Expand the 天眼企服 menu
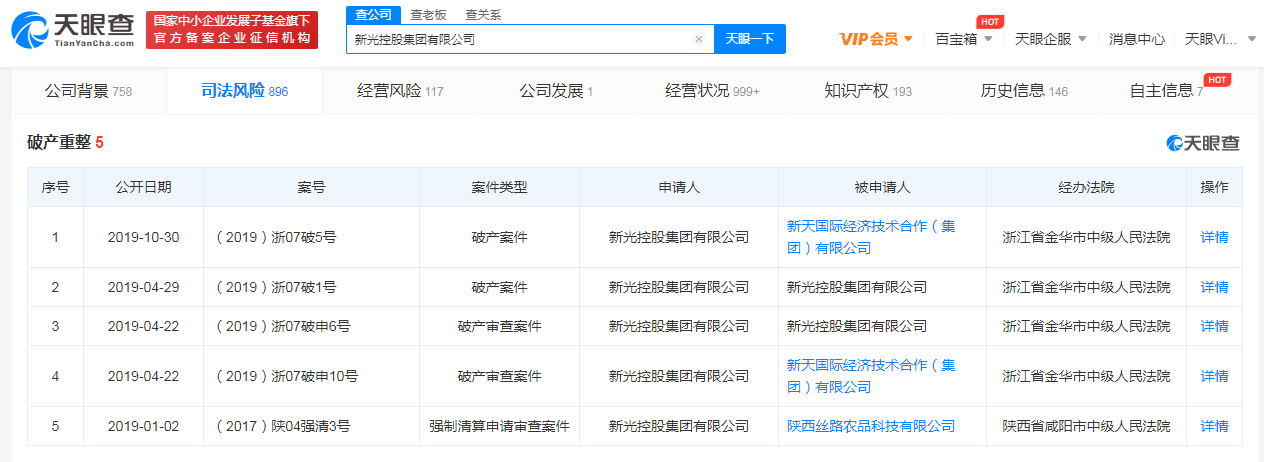The width and height of the screenshot is (1264, 462). 1051,39
